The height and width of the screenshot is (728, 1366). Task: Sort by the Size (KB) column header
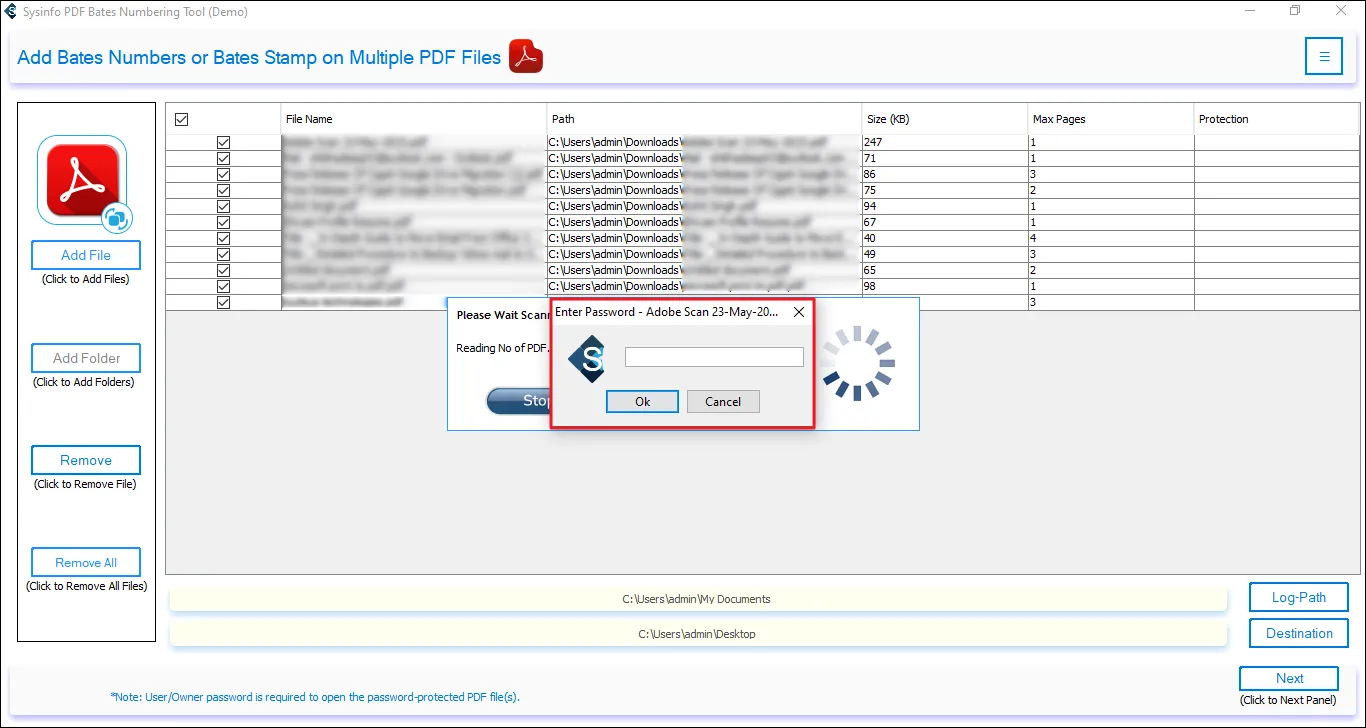945,119
